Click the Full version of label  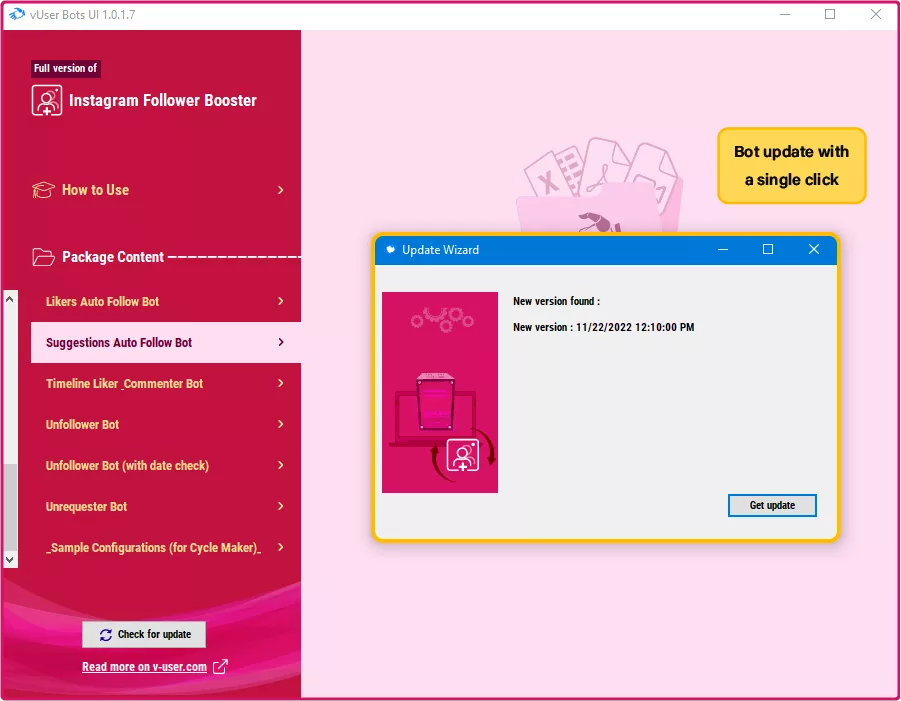click(x=66, y=68)
